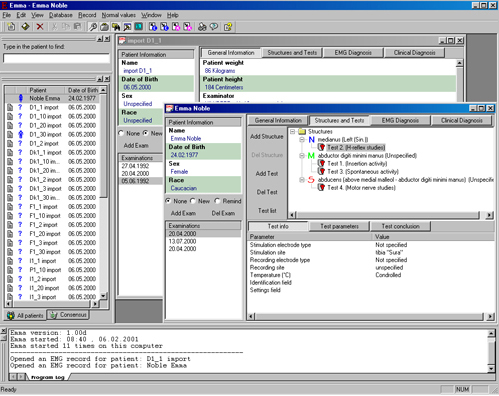Click the open folder toolbar icon
499x396 pixels.
tap(104, 27)
